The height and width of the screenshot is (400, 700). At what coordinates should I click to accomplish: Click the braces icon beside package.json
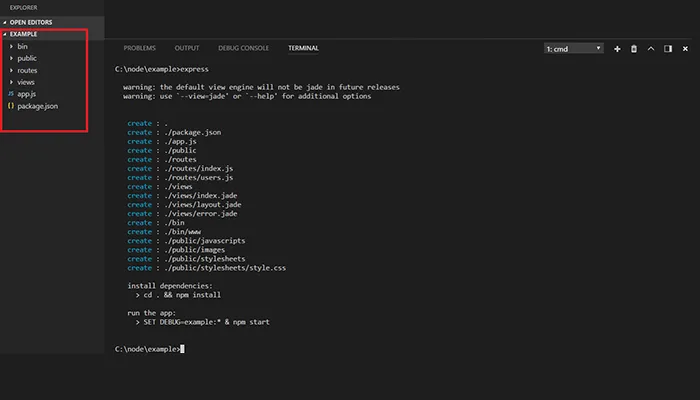pos(11,106)
